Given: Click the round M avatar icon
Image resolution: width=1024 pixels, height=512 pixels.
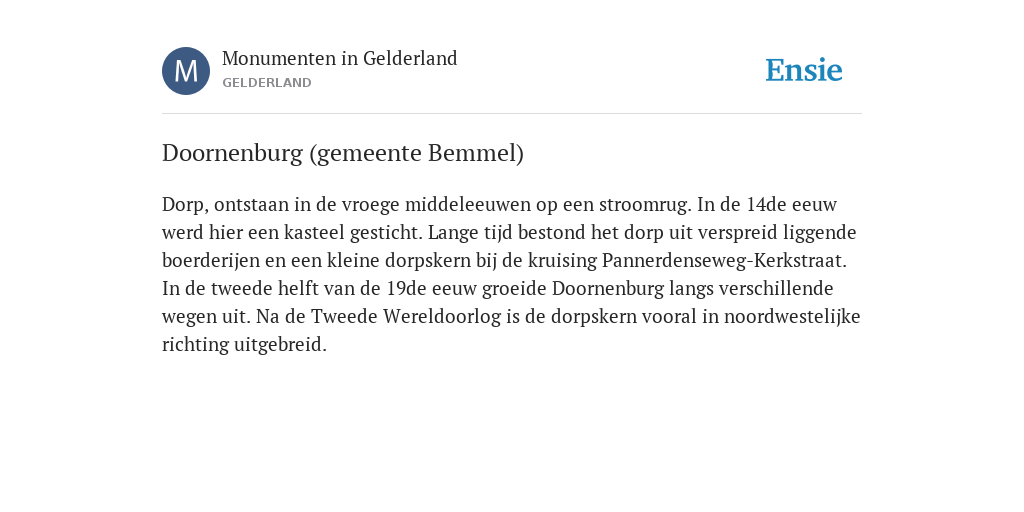Looking at the screenshot, I should pyautogui.click(x=186, y=71).
